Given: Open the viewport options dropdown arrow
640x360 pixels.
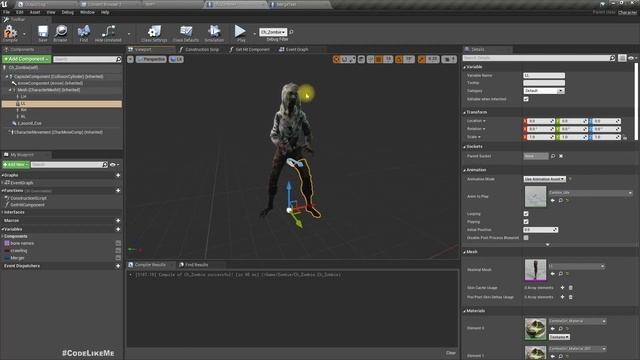Looking at the screenshot, I should pos(130,59).
